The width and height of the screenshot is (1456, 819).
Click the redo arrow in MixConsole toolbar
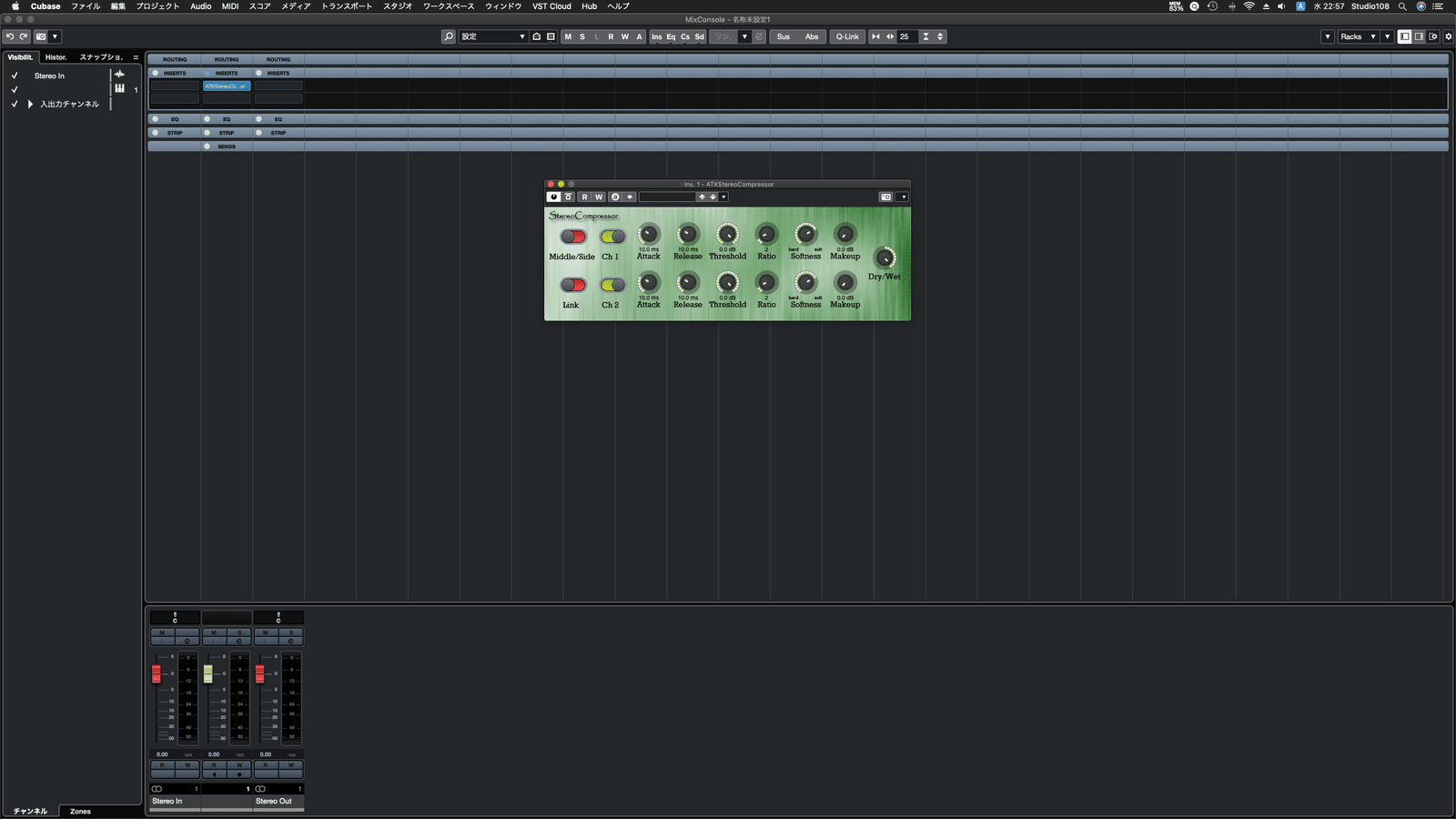[24, 36]
